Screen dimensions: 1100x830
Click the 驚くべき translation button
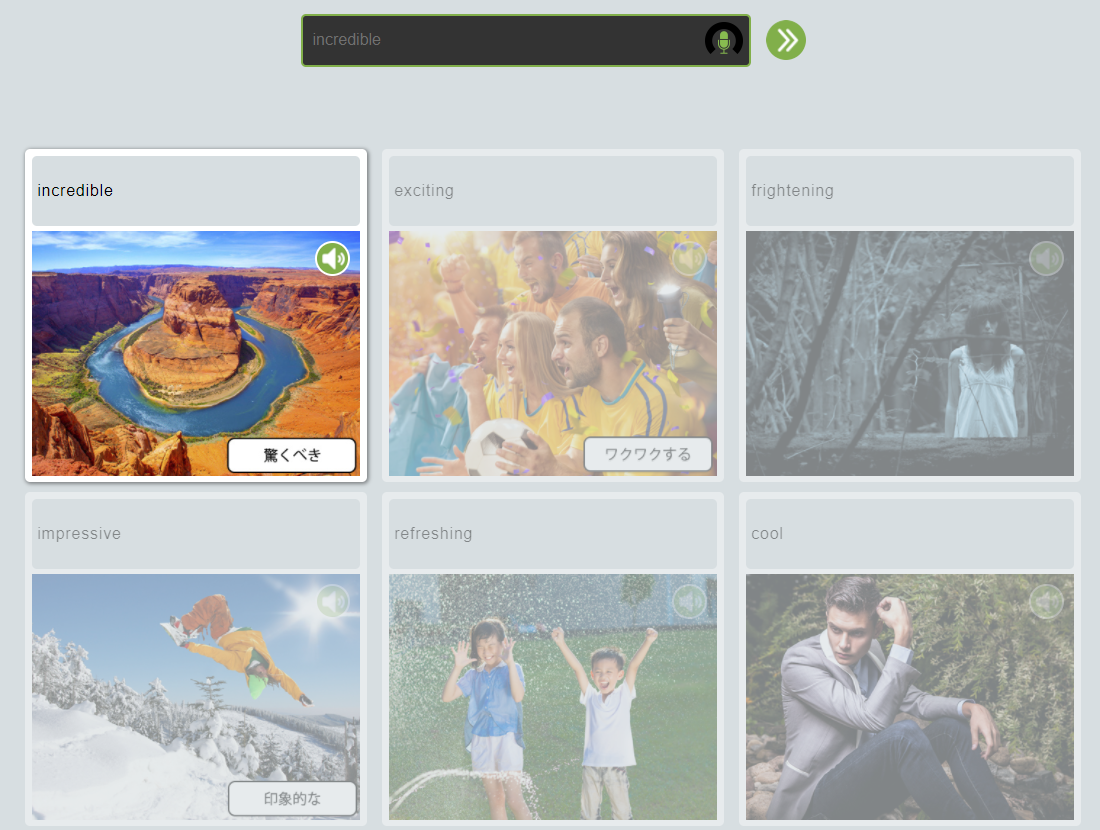click(292, 455)
